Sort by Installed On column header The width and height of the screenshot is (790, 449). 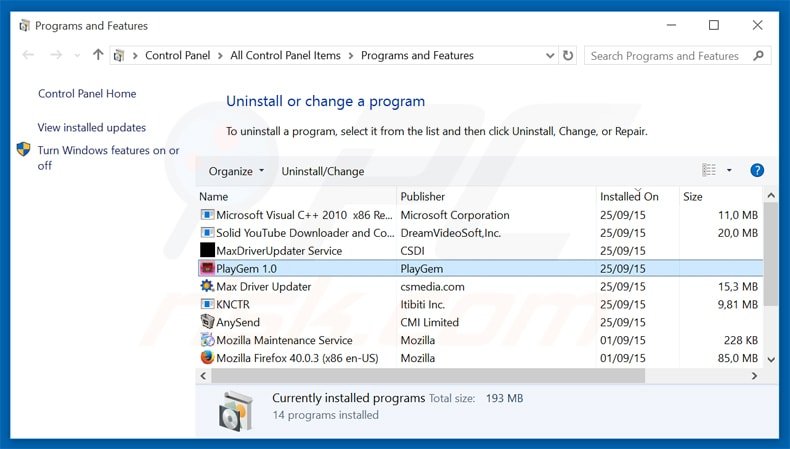point(629,197)
